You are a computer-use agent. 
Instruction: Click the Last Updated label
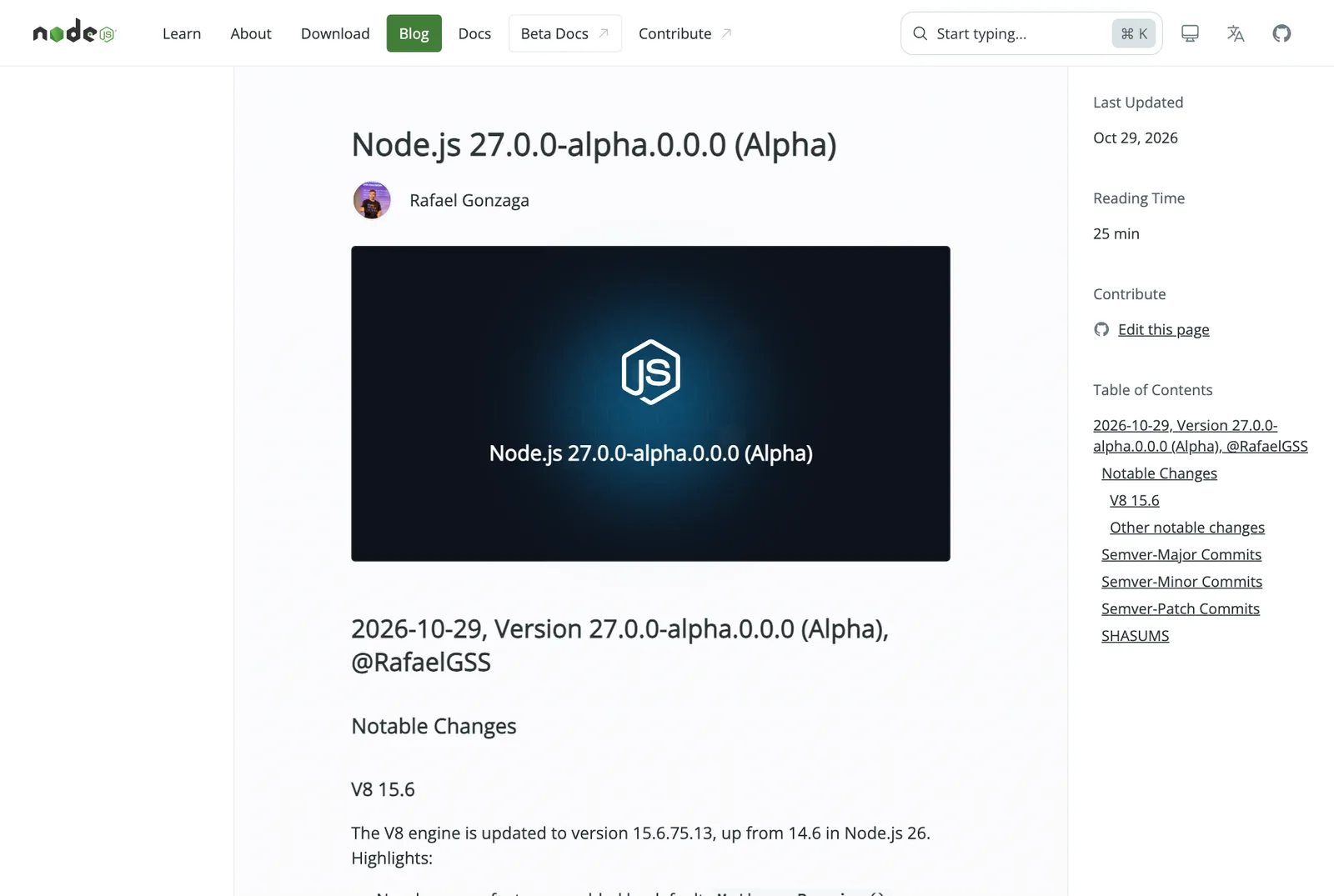pyautogui.click(x=1138, y=103)
